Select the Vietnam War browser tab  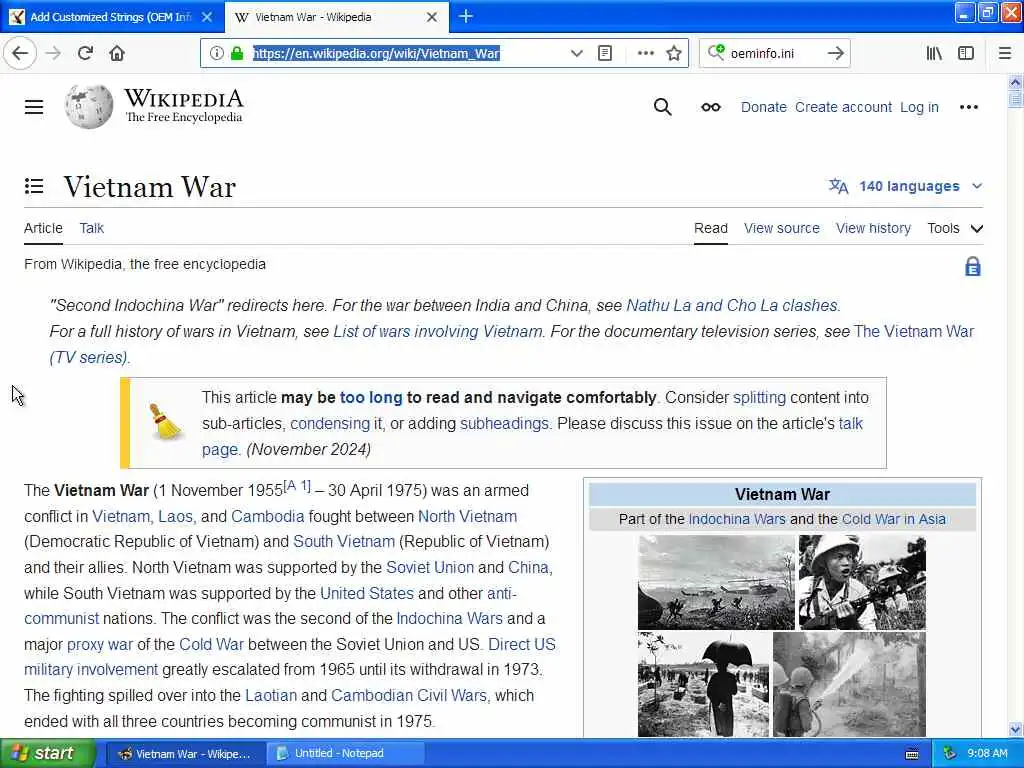[x=336, y=17]
